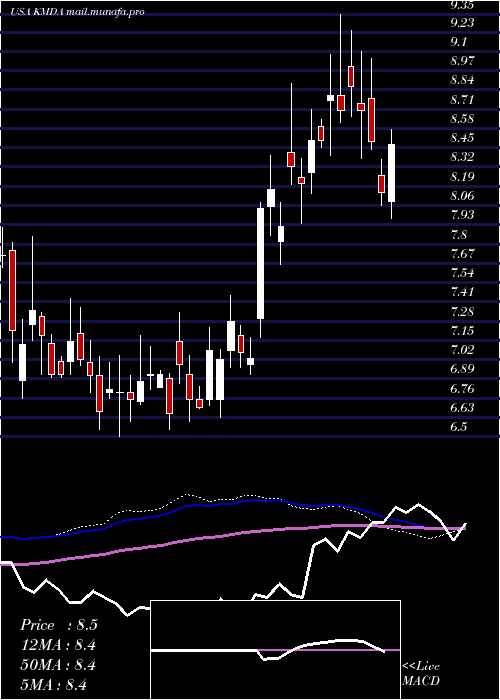500x700 pixels.
Task: Select the 6.76 axis value
Action: (462, 388)
